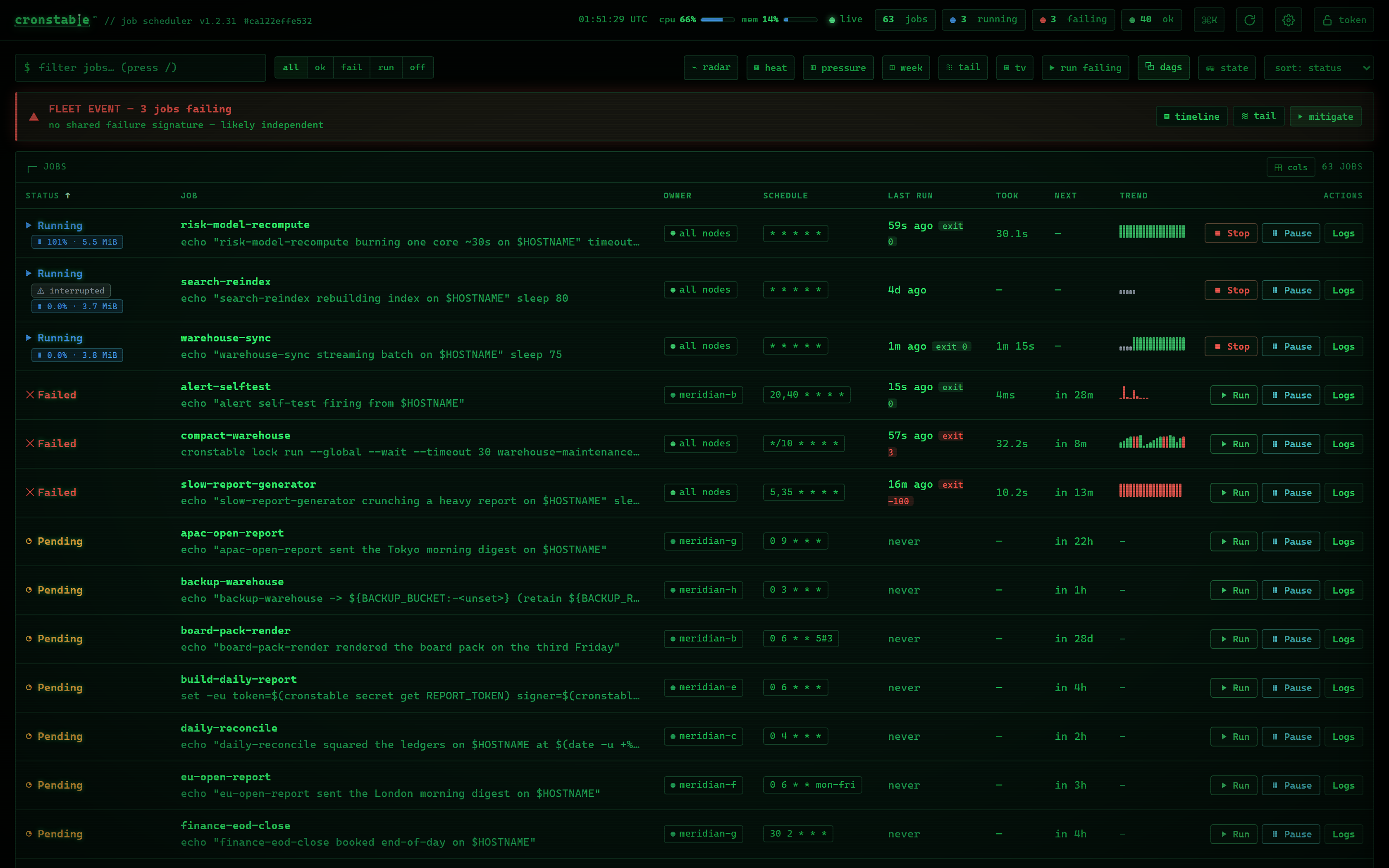Open the sort: status dropdown
This screenshot has width=1389, height=868.
pos(1318,68)
